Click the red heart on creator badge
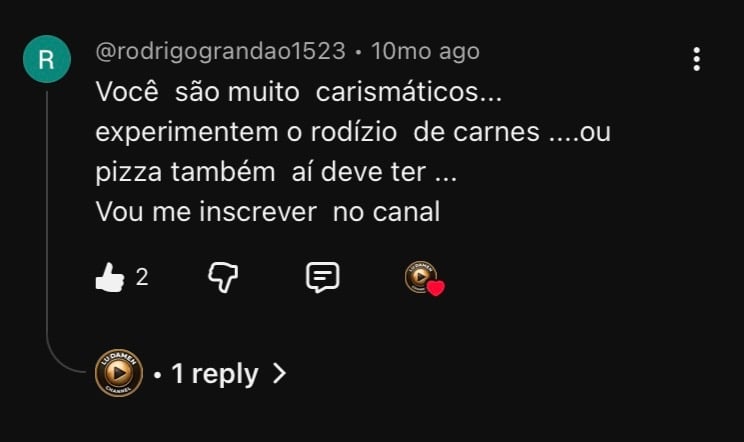 pyautogui.click(x=436, y=288)
